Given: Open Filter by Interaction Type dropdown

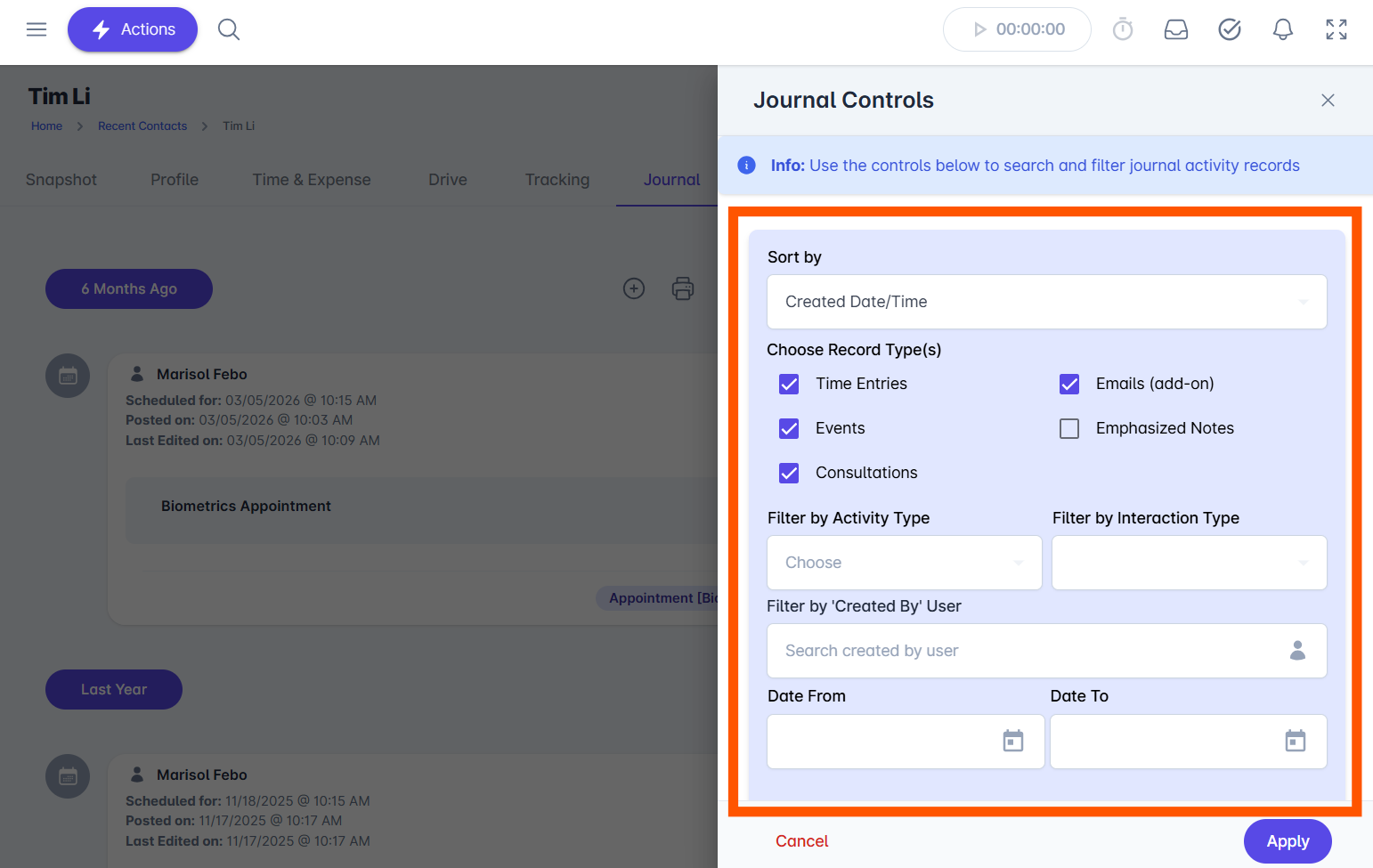Looking at the screenshot, I should (x=1190, y=563).
